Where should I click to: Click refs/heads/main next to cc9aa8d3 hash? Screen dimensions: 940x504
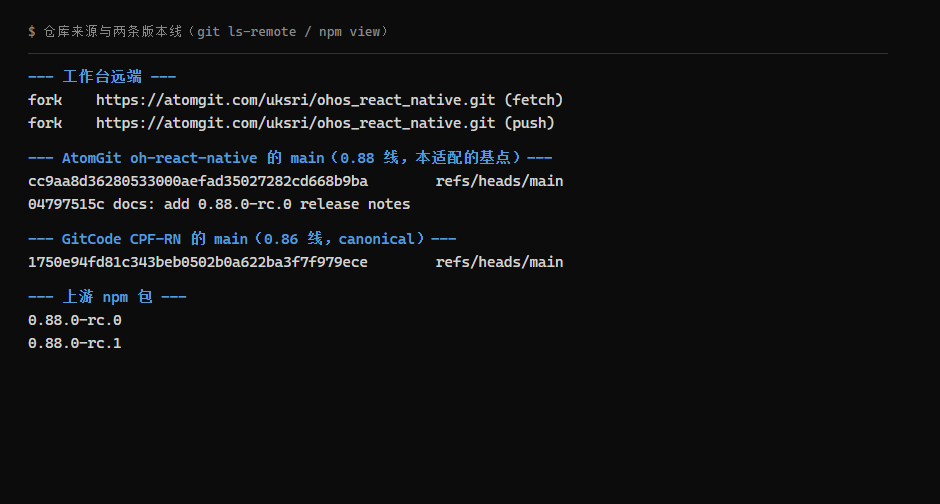[499, 181]
